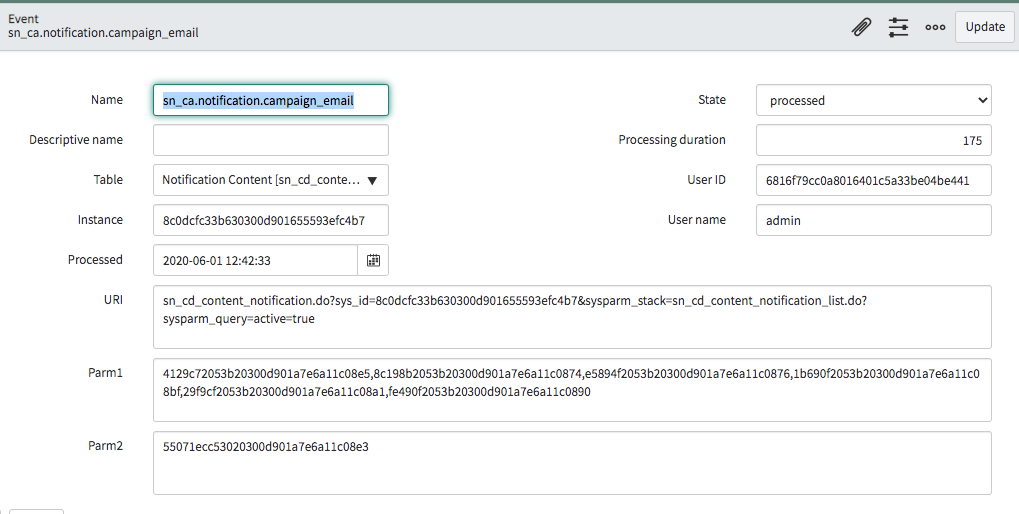The height and width of the screenshot is (514, 1019).
Task: Open the more options ellipsis menu
Action: [935, 27]
